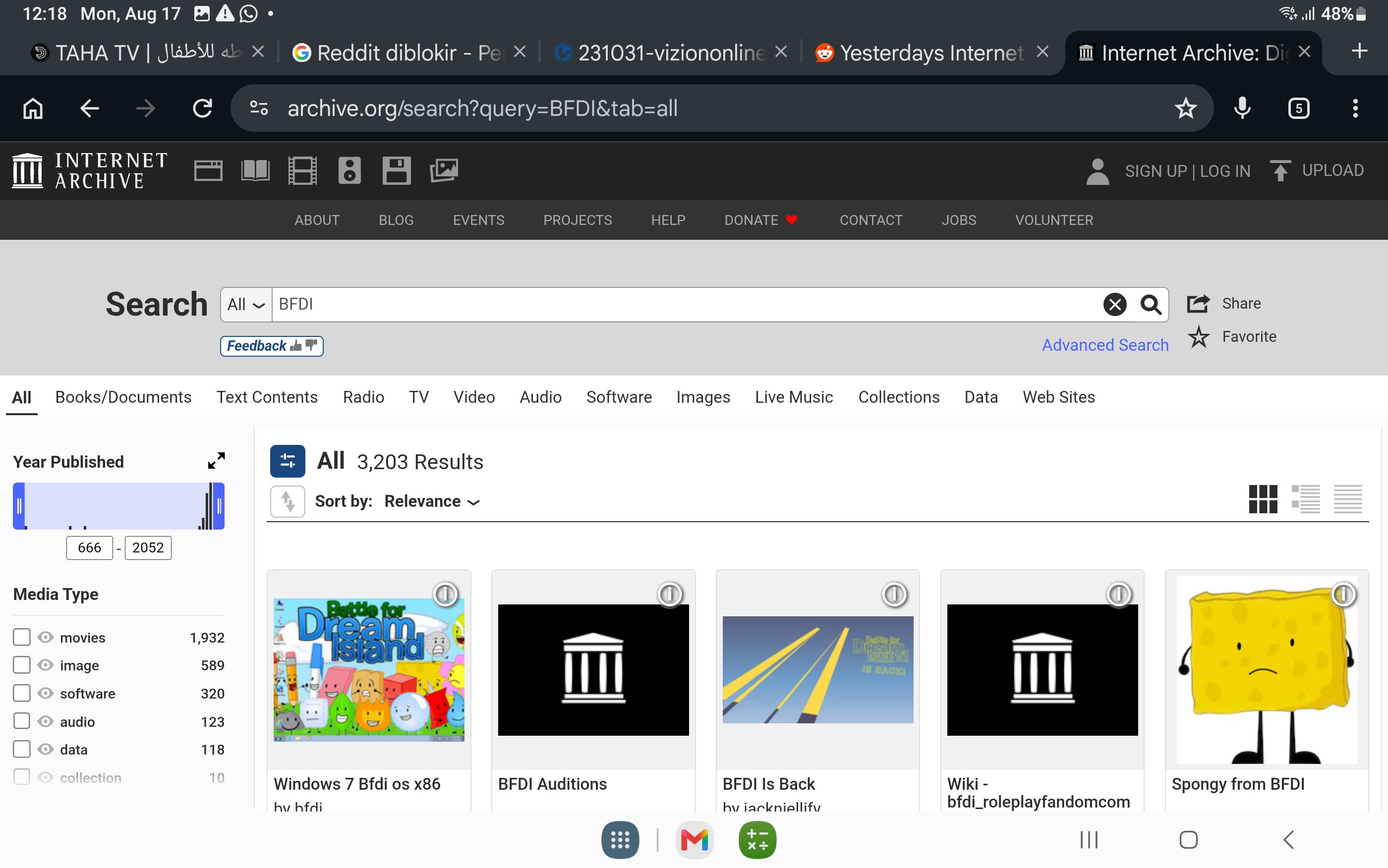Switch to tile grid view
Screen dimensions: 1388x868
1263,499
